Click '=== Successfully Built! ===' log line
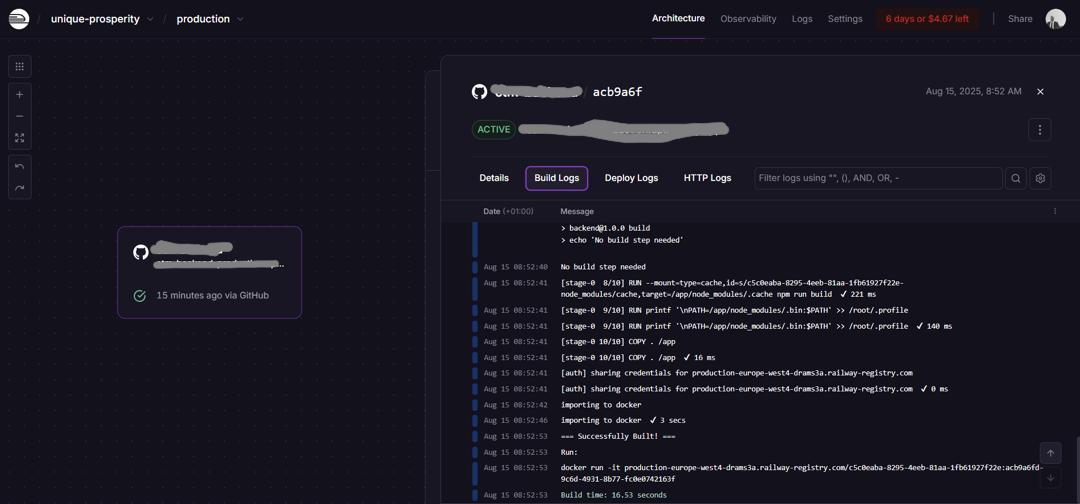The width and height of the screenshot is (1080, 504). tap(618, 437)
